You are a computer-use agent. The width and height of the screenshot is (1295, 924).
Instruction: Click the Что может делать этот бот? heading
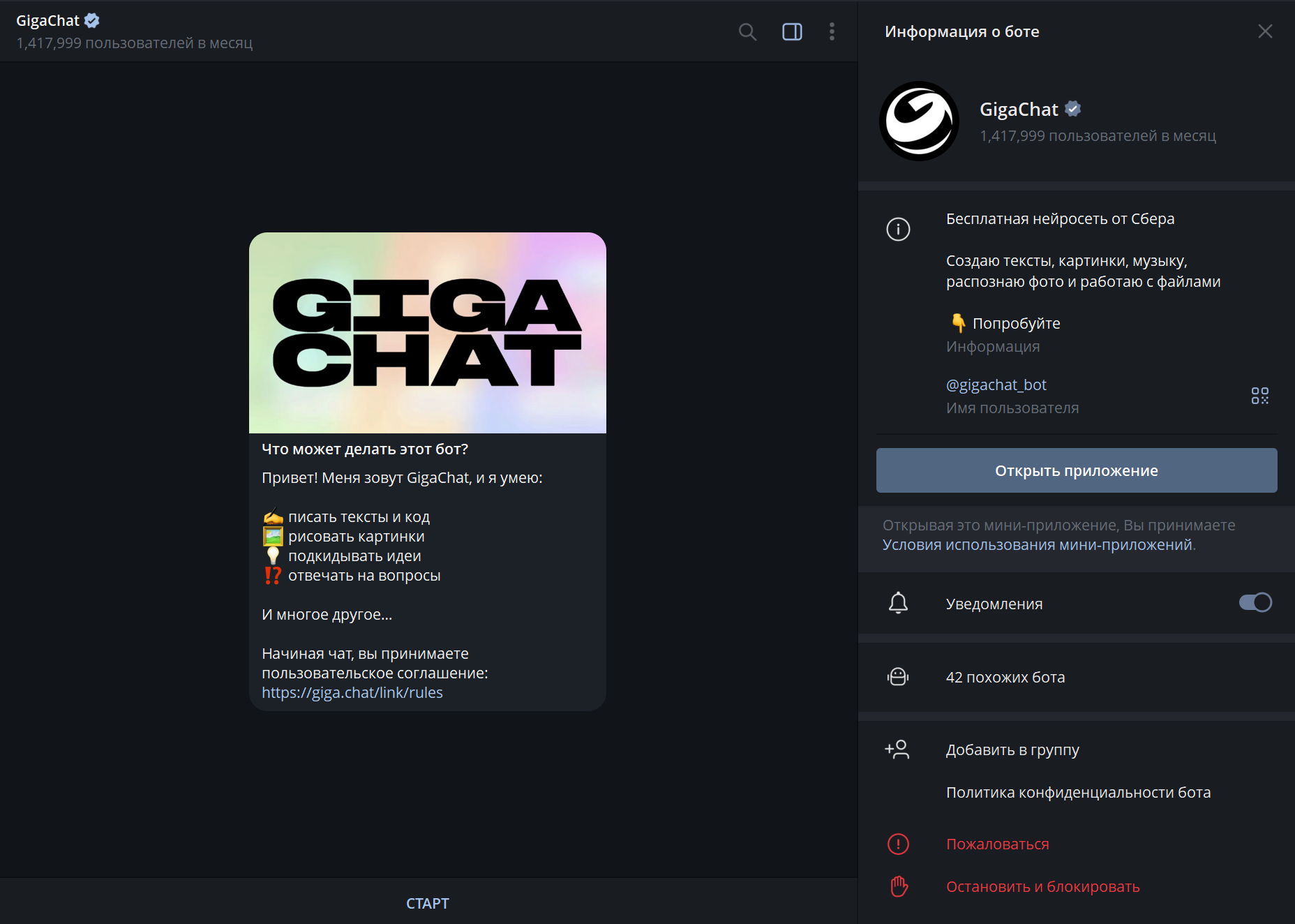(364, 449)
